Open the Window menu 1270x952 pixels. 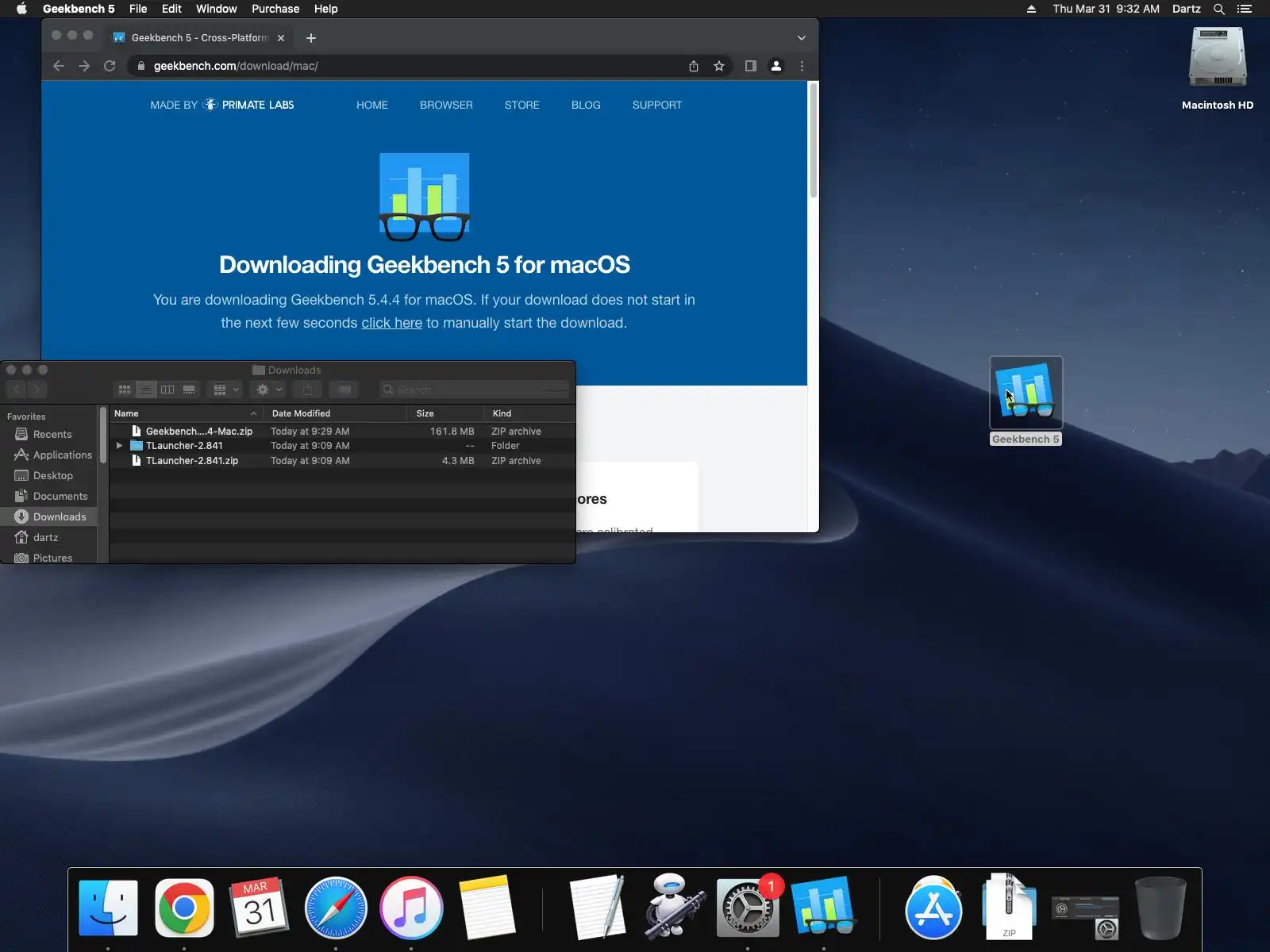pos(217,9)
